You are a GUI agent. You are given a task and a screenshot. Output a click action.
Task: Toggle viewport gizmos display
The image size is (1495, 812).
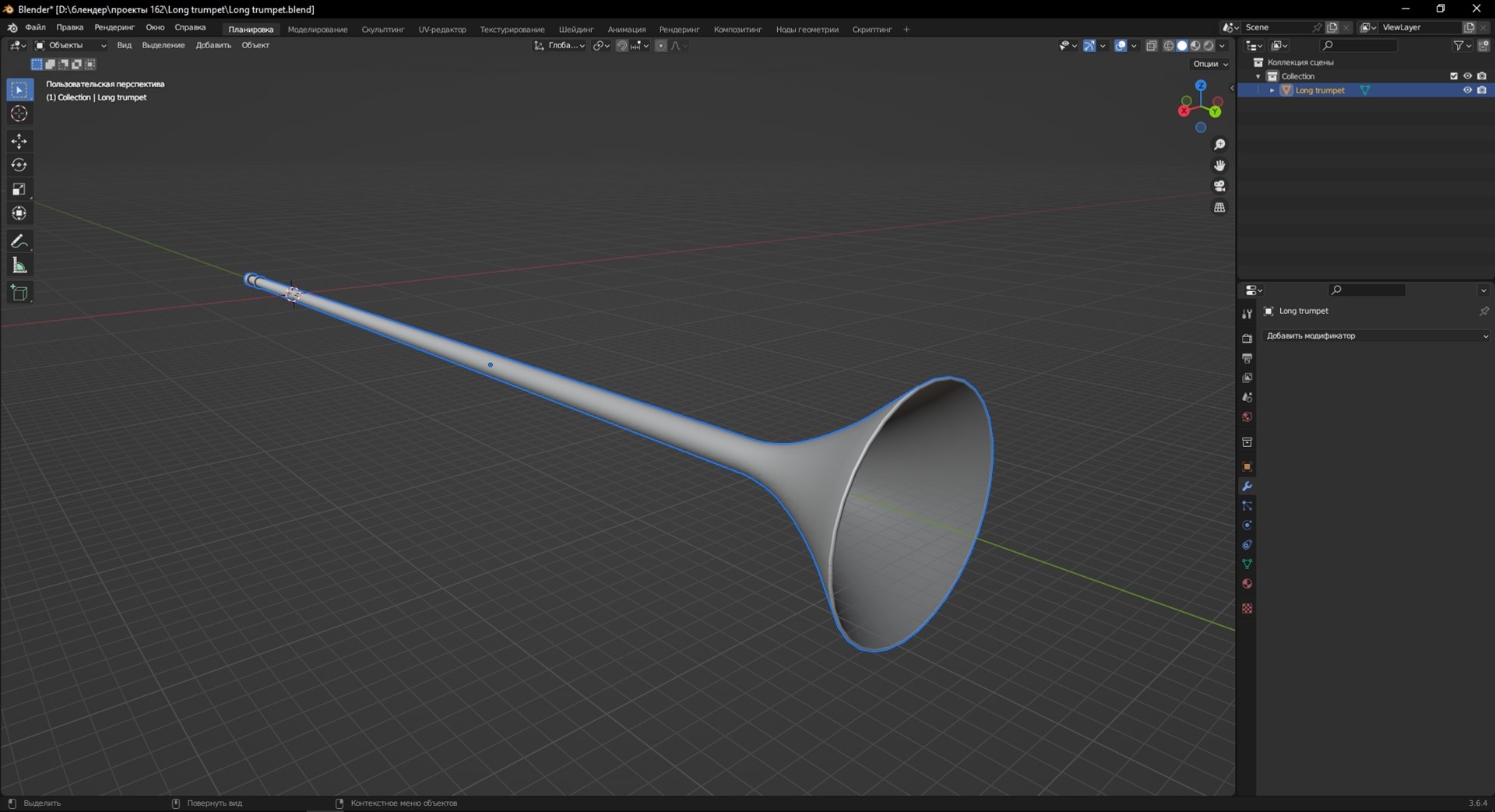pos(1089,46)
